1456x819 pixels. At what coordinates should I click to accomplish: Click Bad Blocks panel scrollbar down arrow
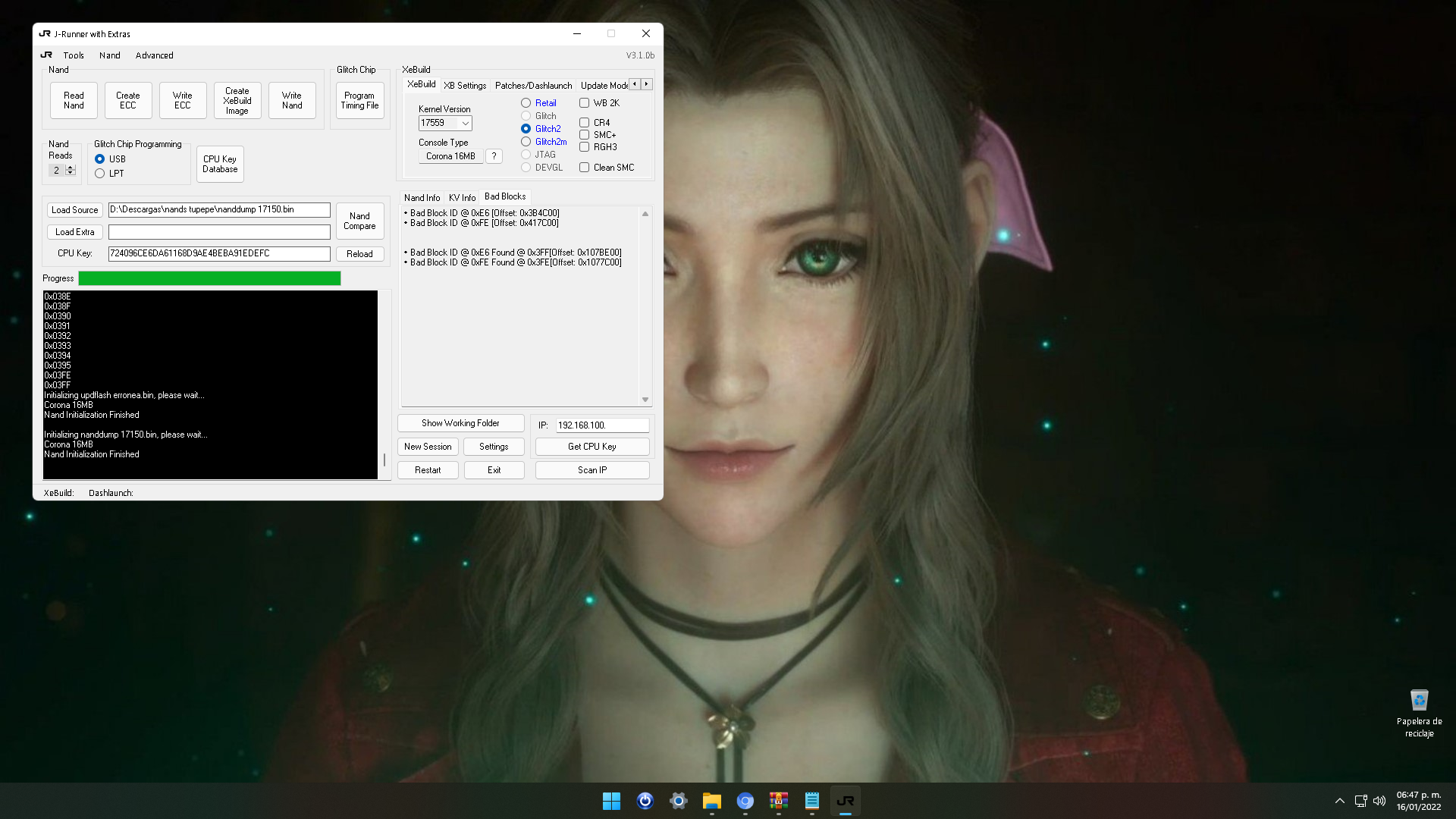pyautogui.click(x=645, y=400)
